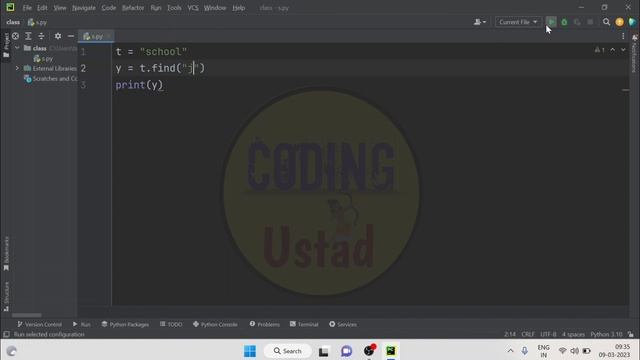Open the Edit menu
The height and width of the screenshot is (360, 640).
click(x=42, y=8)
